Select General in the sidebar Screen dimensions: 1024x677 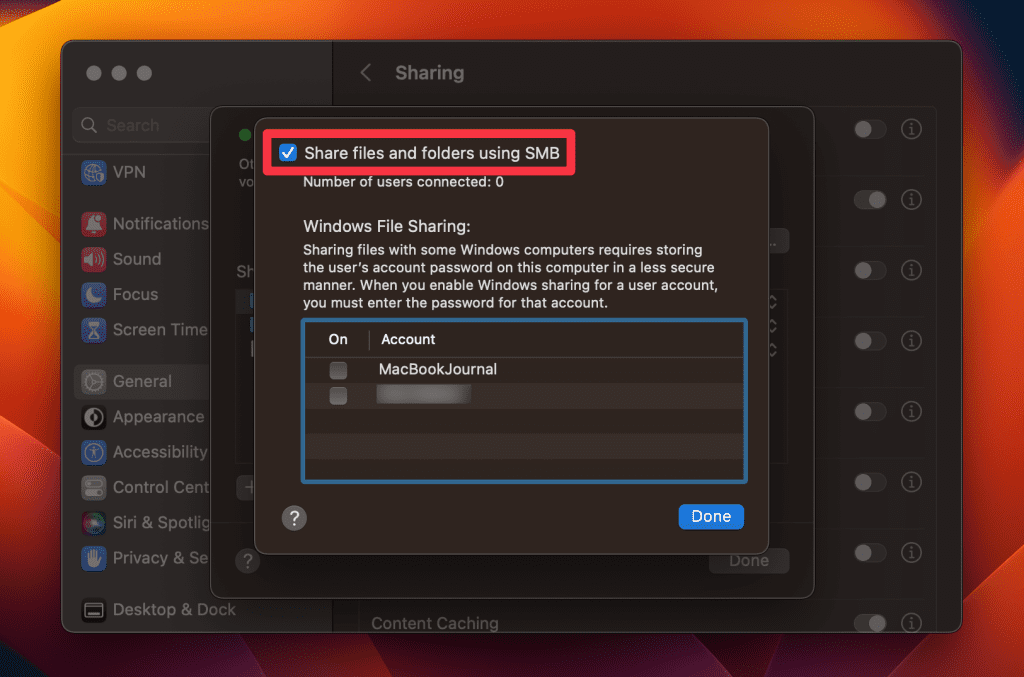coord(142,381)
